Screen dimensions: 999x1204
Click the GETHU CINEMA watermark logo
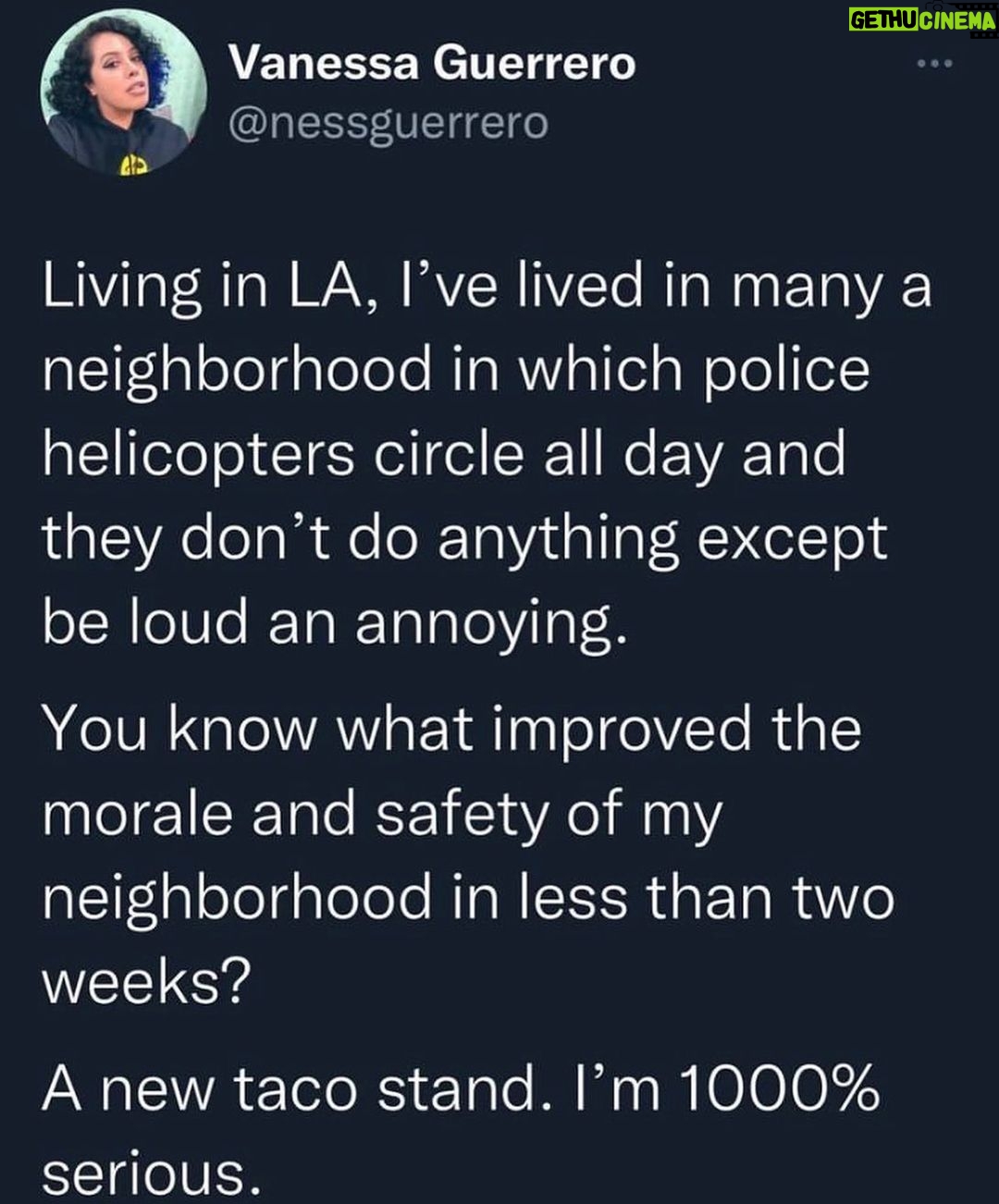pyautogui.click(x=921, y=18)
